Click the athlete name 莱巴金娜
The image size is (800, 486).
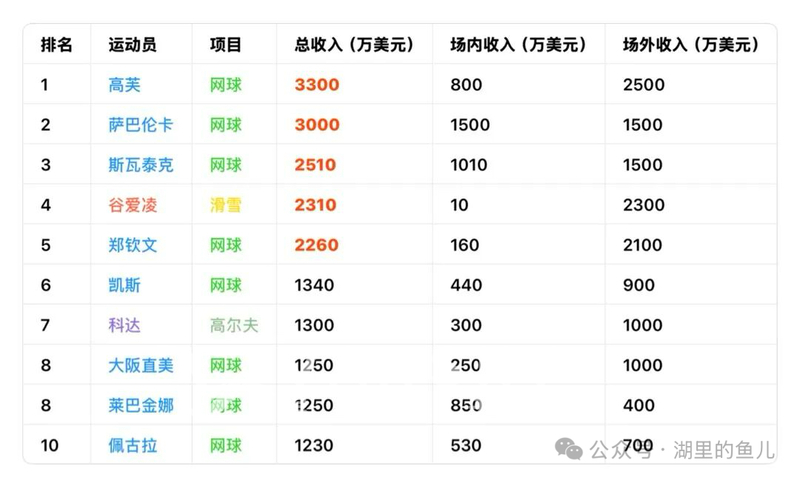coord(141,405)
